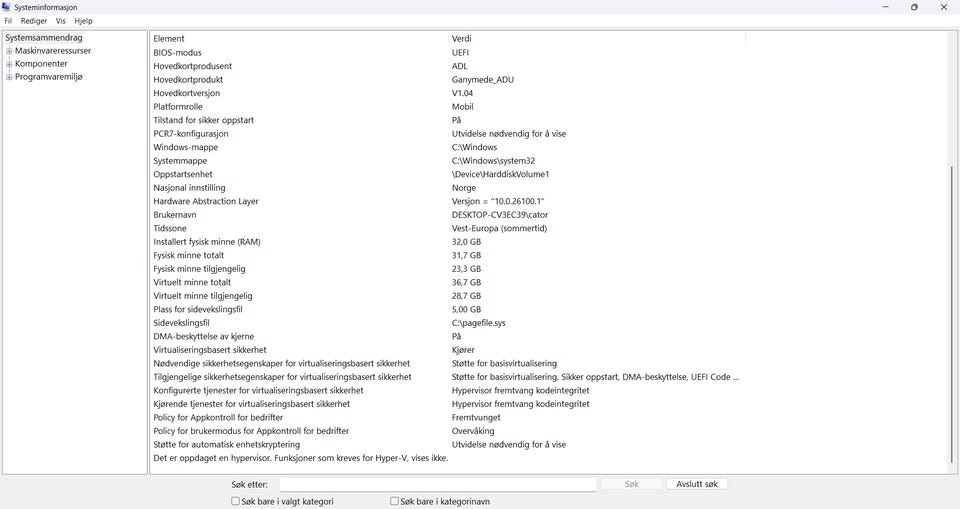Select the Fysisk minne tilgjengelig row
The height and width of the screenshot is (509, 960).
[446, 269]
